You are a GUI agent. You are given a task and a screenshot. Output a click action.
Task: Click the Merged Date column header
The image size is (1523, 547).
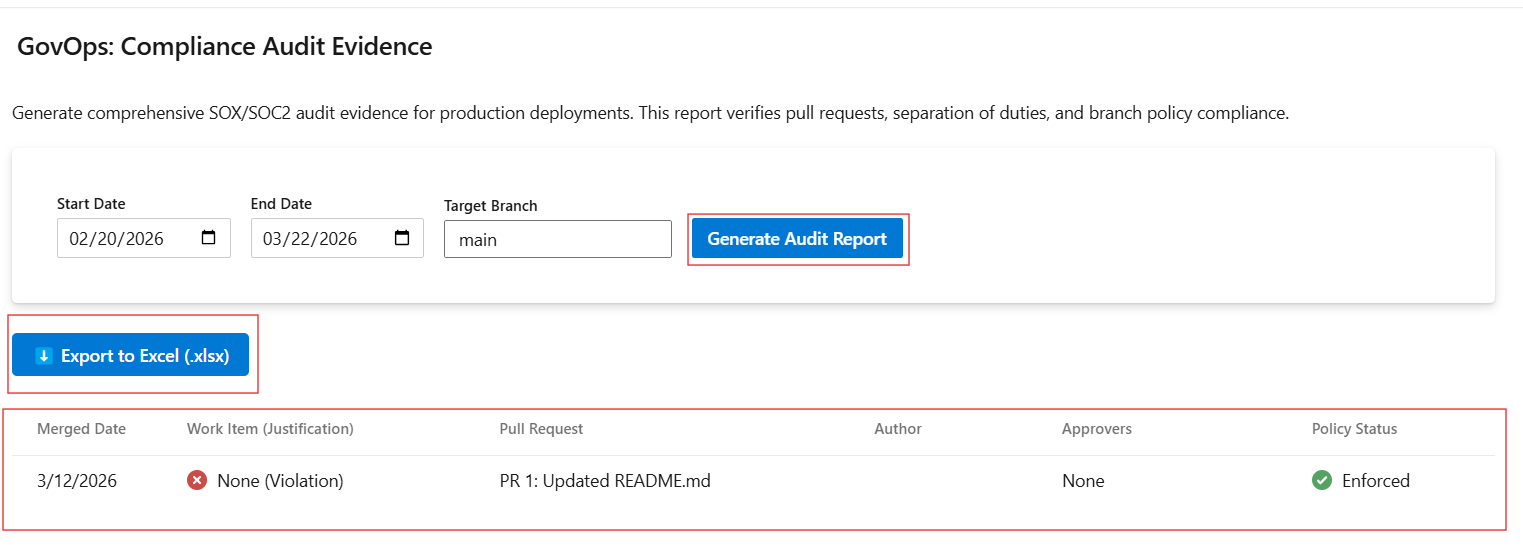(81, 429)
